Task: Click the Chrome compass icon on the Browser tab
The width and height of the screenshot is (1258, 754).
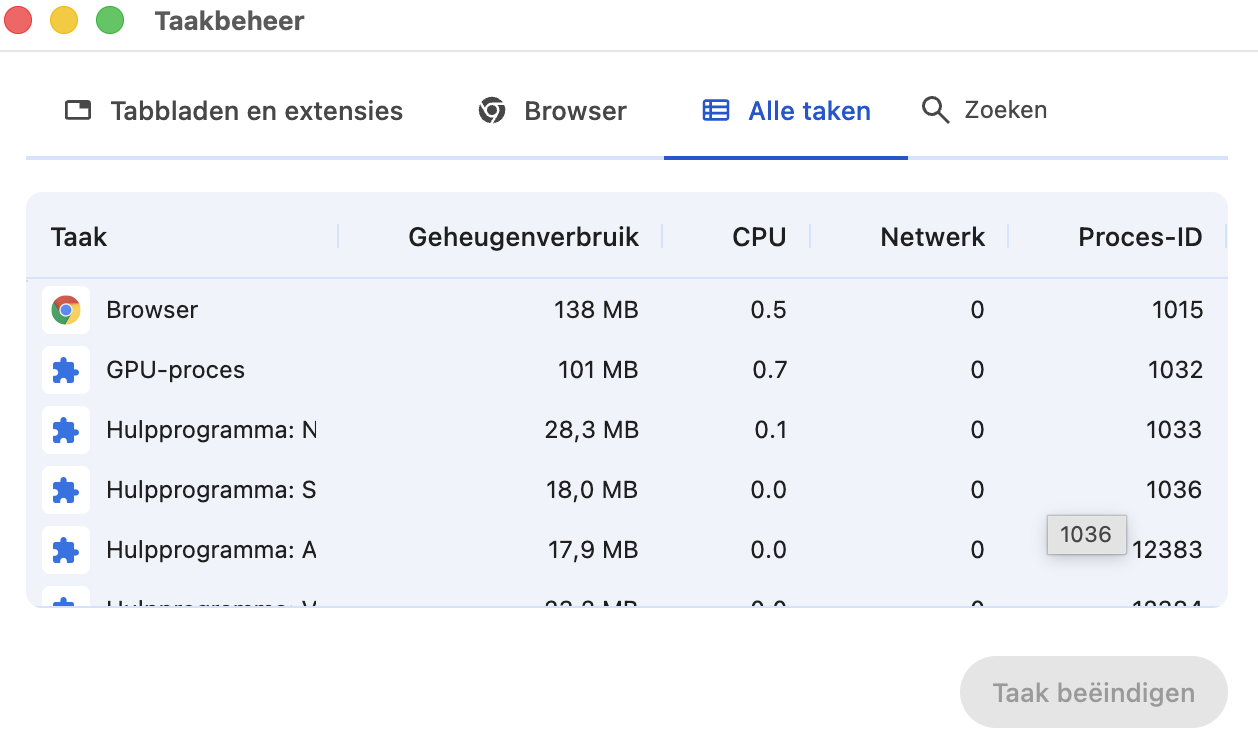Action: 492,110
